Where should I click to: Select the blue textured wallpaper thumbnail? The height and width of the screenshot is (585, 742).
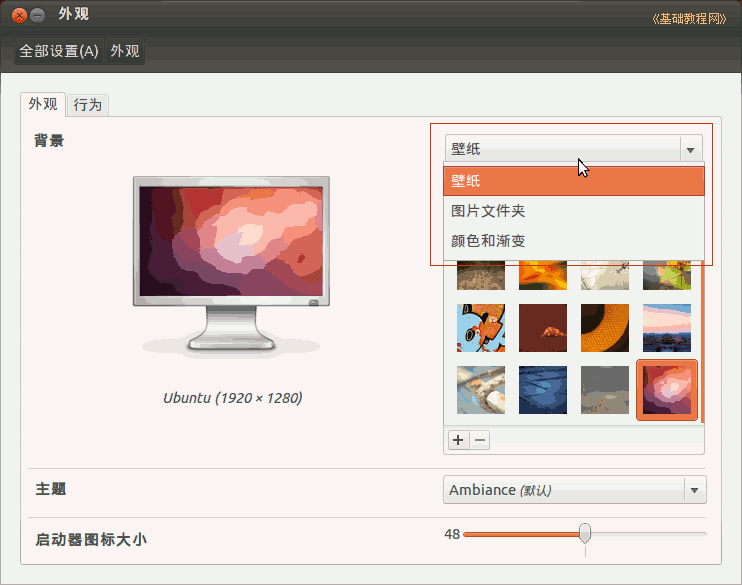(543, 390)
